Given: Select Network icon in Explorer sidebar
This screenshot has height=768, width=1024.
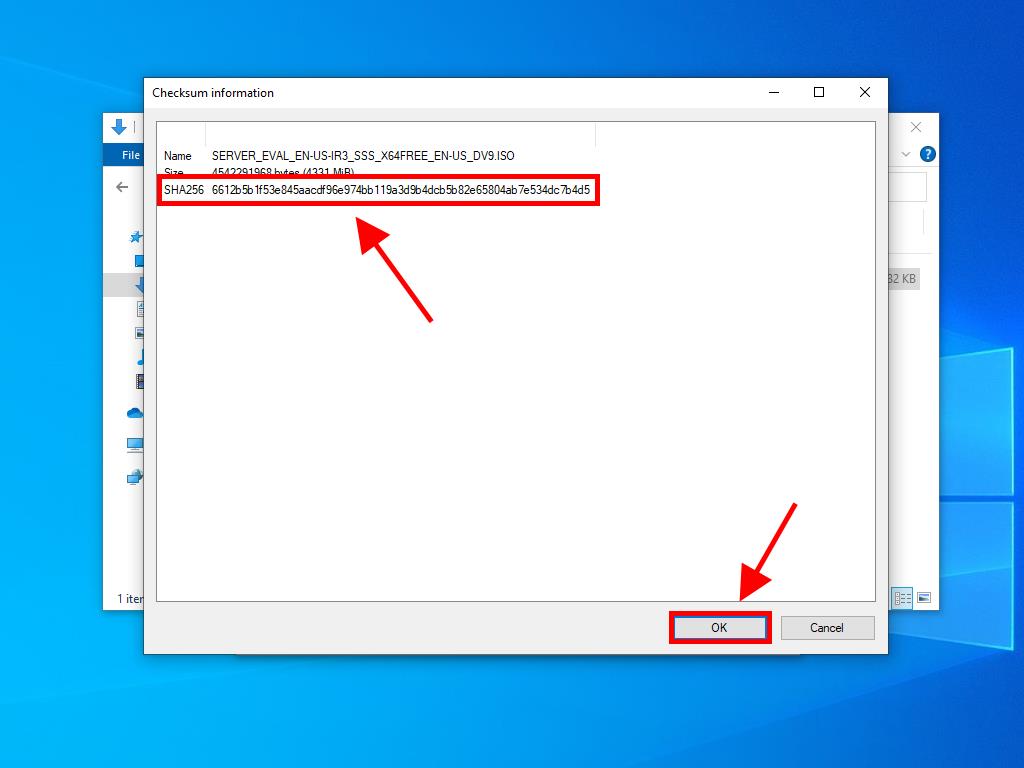Looking at the screenshot, I should [135, 477].
